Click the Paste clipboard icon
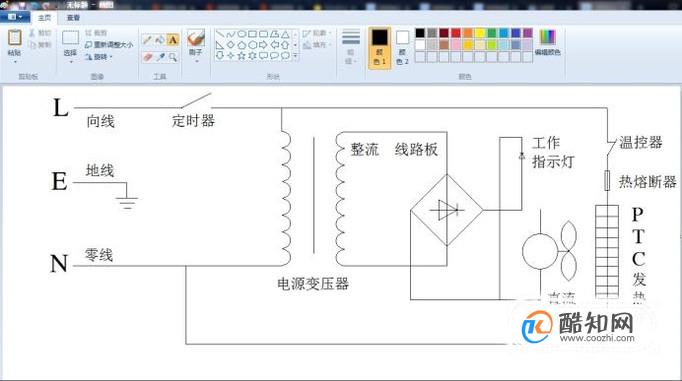 tap(14, 37)
